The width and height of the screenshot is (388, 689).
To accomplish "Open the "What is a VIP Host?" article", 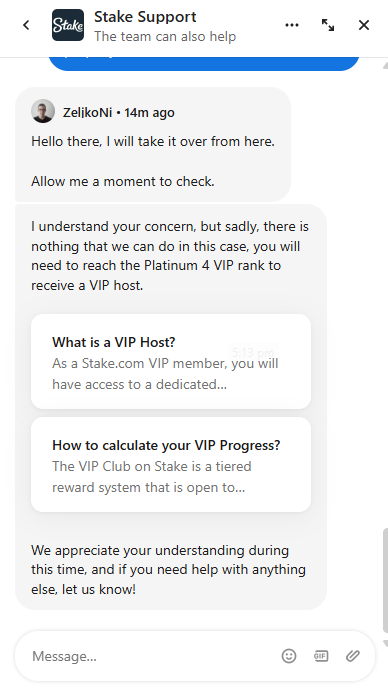I will coord(171,361).
